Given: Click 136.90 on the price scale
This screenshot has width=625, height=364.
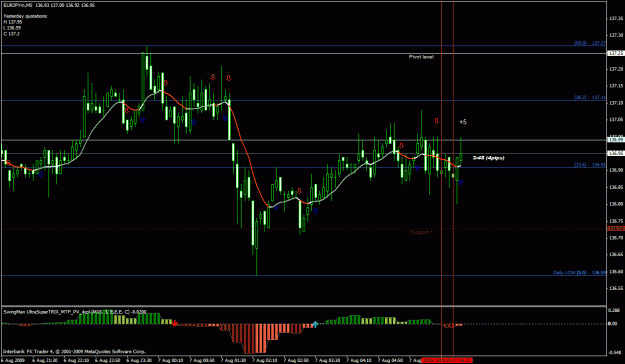Looking at the screenshot, I should click(x=616, y=170).
